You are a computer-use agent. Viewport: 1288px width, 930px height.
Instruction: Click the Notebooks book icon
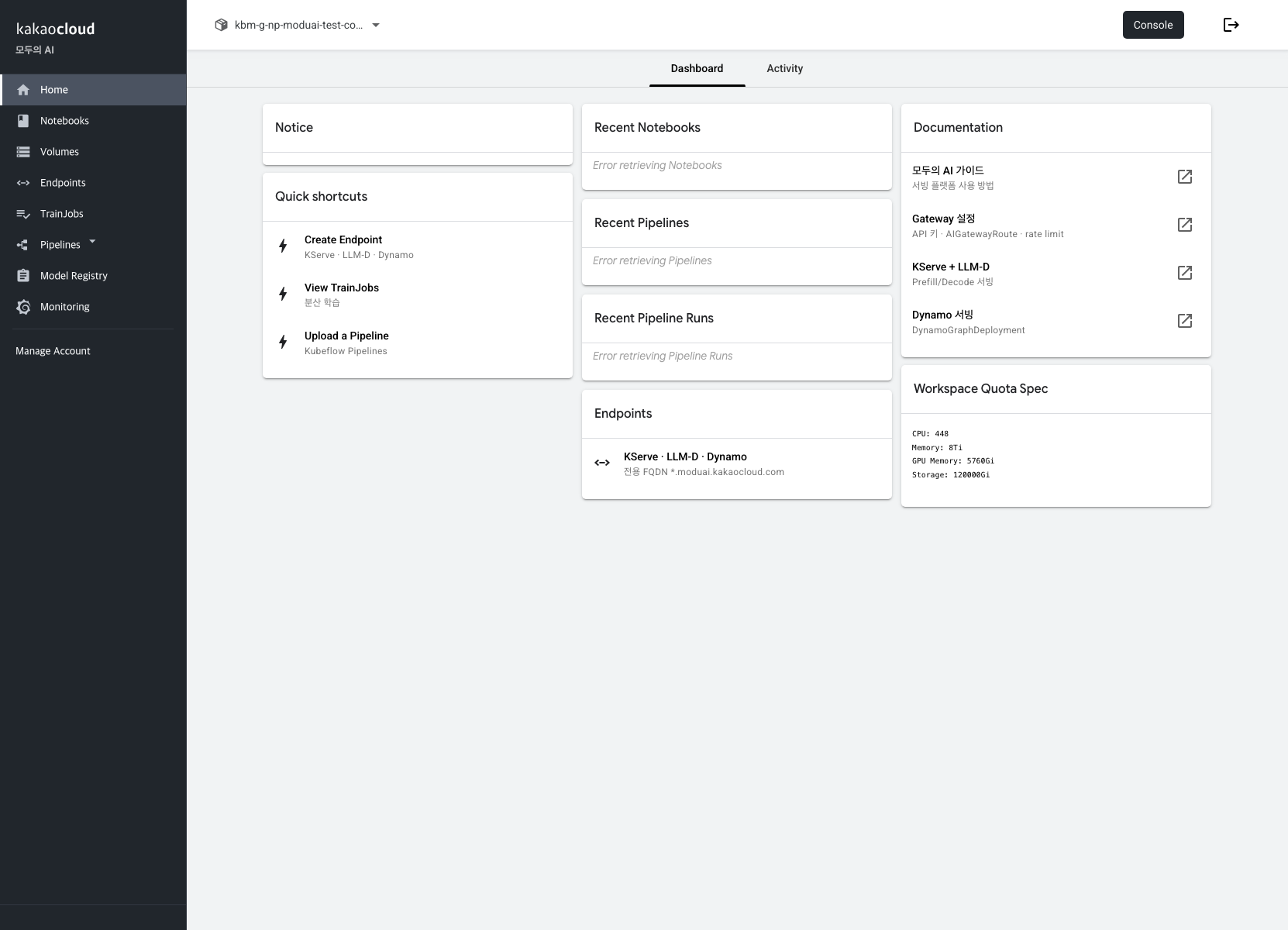coord(23,121)
